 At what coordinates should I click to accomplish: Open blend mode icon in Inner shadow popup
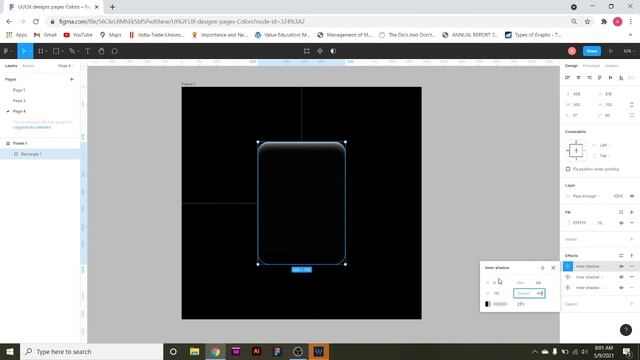coord(542,268)
